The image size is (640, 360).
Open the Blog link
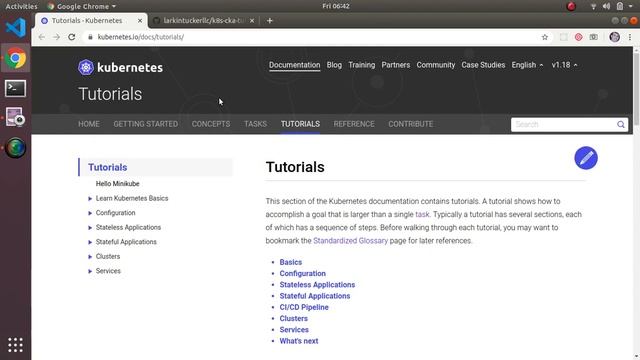point(334,65)
